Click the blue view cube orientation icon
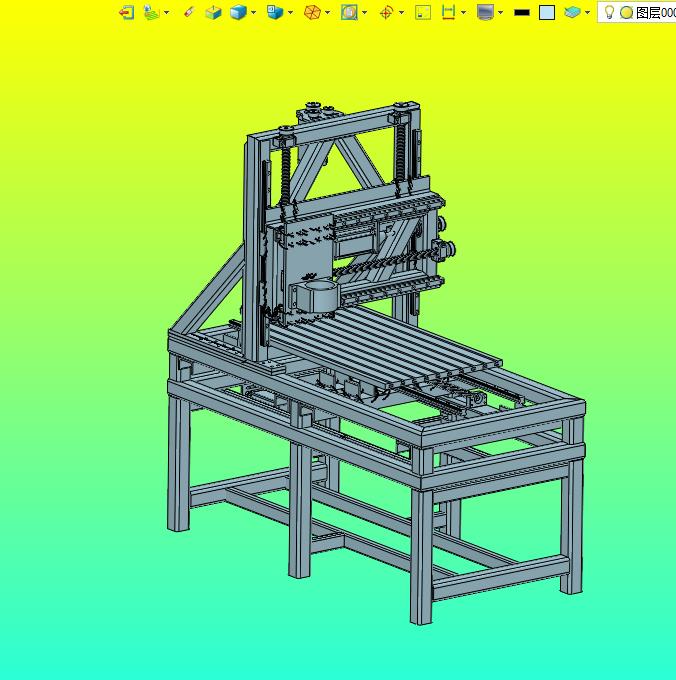The width and height of the screenshot is (676, 680). pyautogui.click(x=275, y=12)
